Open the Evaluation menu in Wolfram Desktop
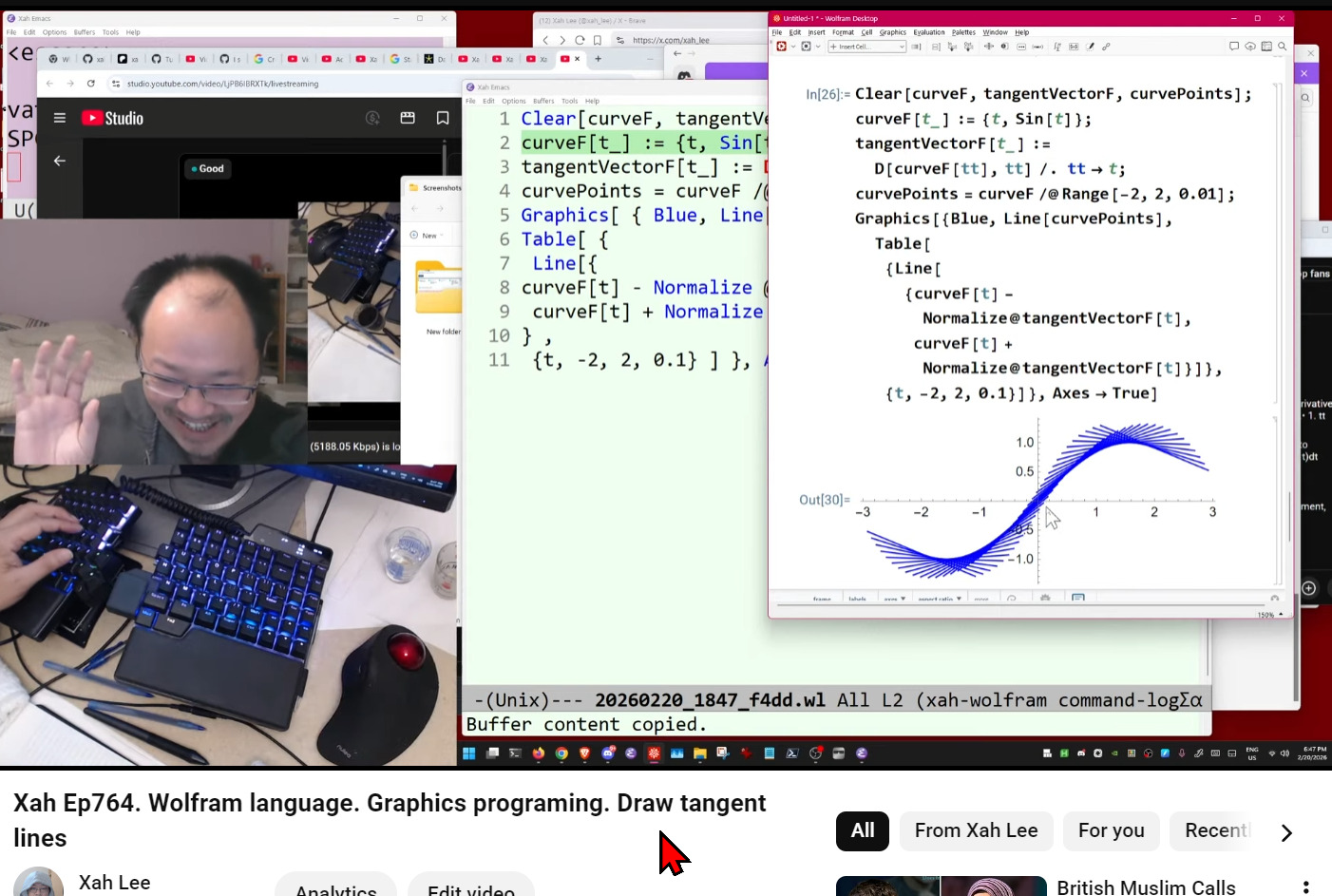This screenshot has height=896, width=1332. (928, 32)
